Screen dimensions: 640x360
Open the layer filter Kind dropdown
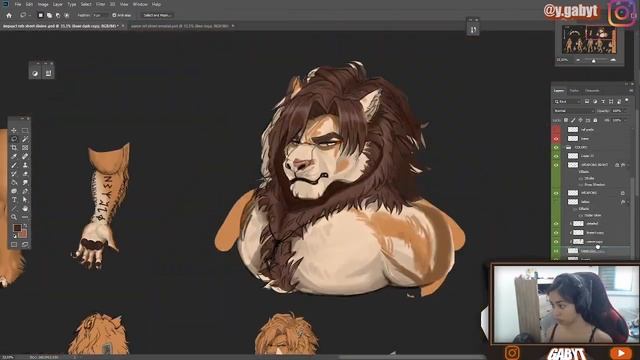click(x=567, y=101)
